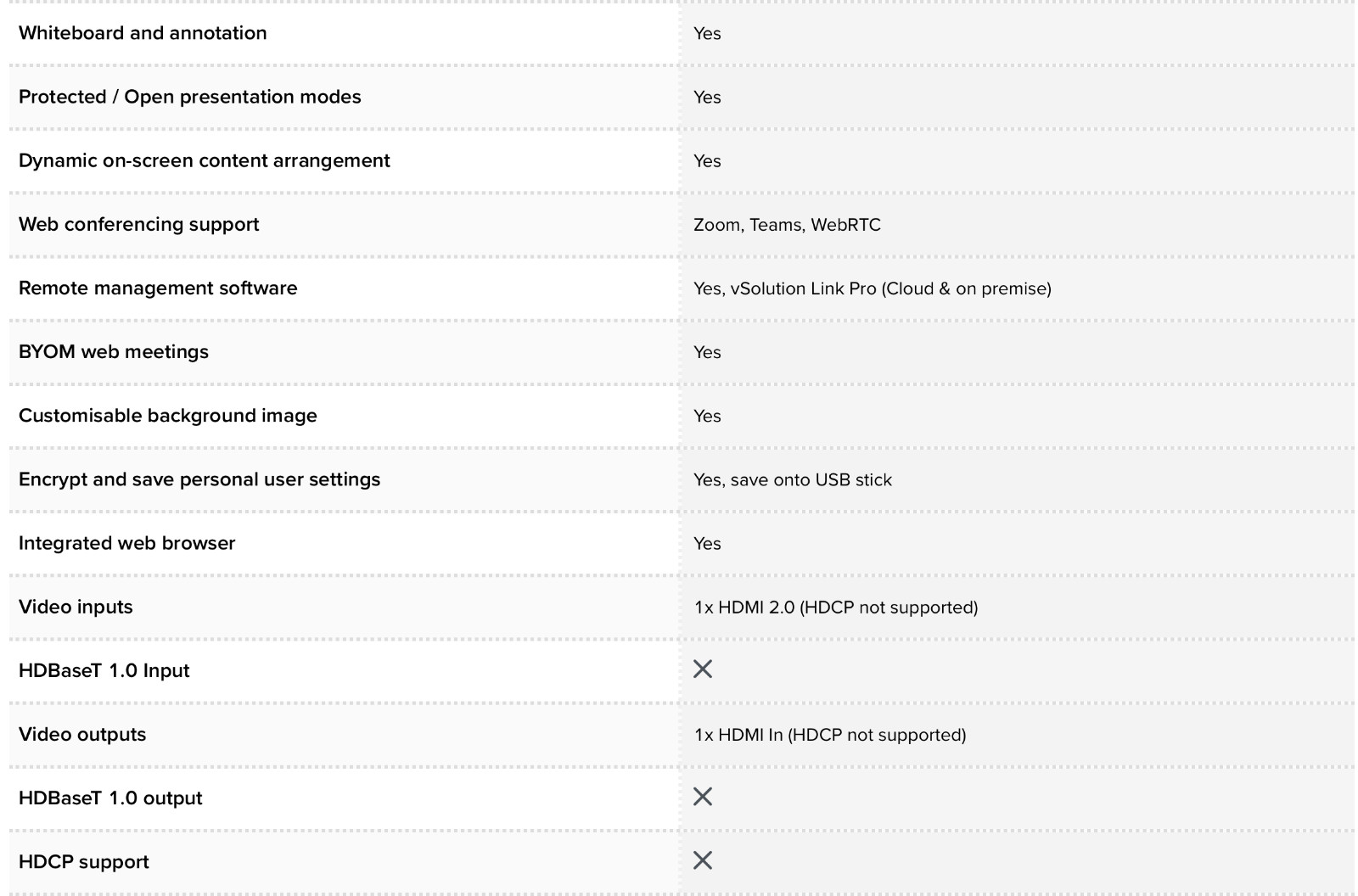1358x896 pixels.
Task: Click the Zoom, Teams, WebRTC value
Action: (787, 225)
